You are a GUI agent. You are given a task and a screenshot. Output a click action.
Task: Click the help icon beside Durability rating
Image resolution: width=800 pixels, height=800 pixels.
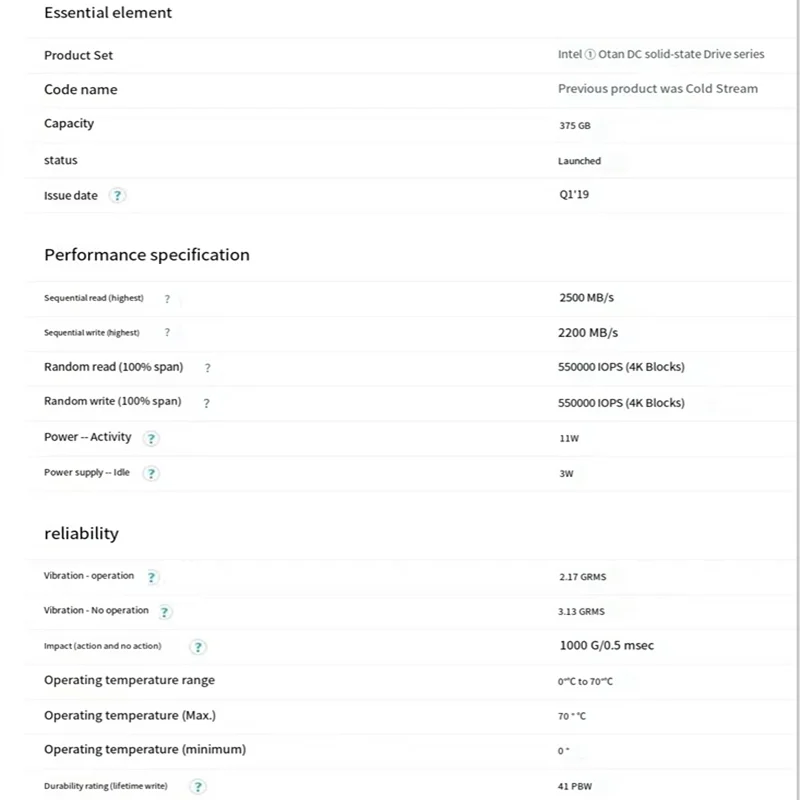click(x=198, y=787)
